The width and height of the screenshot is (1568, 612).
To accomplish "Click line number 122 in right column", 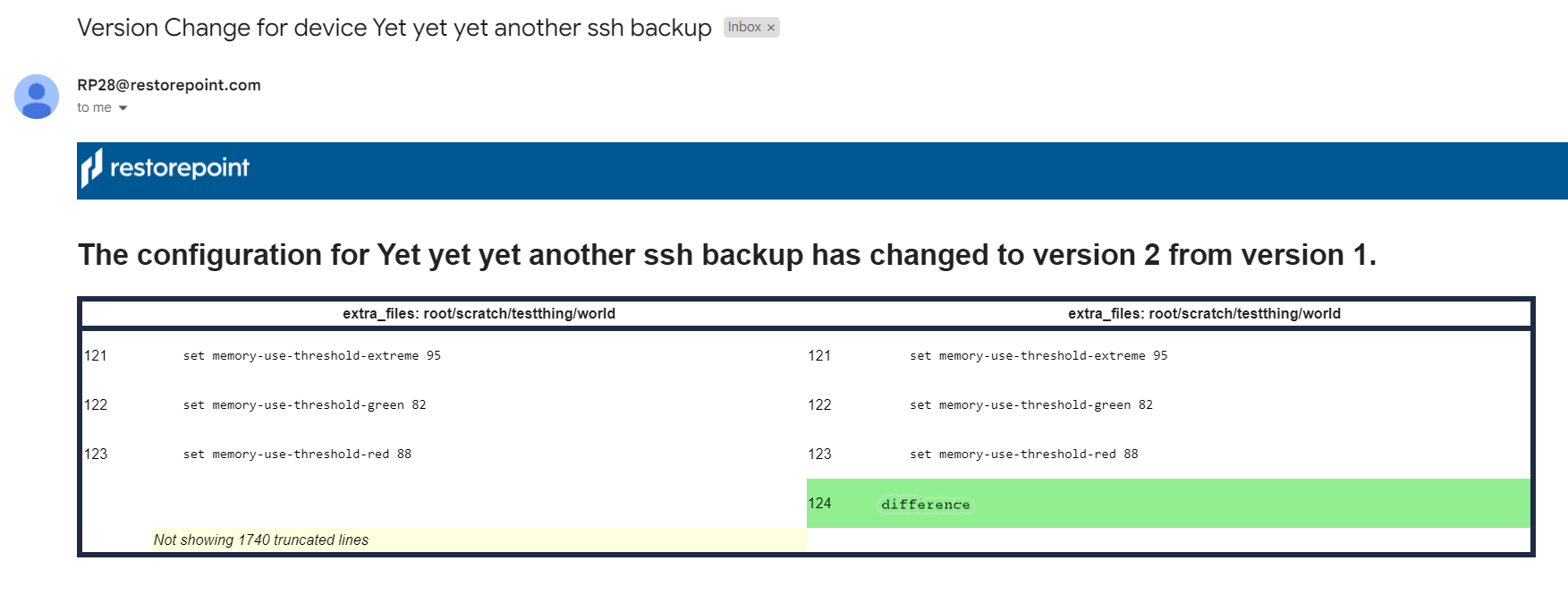I will click(819, 405).
